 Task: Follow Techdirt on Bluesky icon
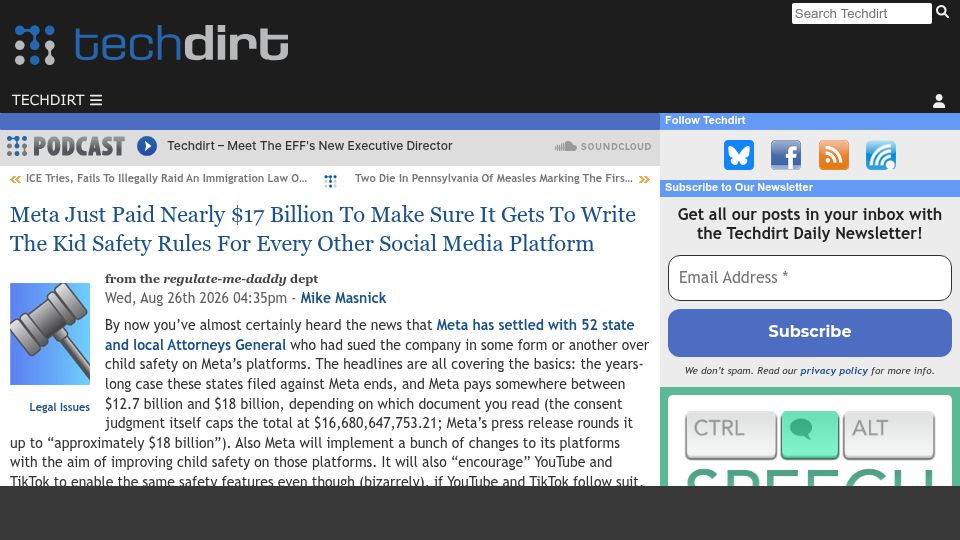coord(739,155)
